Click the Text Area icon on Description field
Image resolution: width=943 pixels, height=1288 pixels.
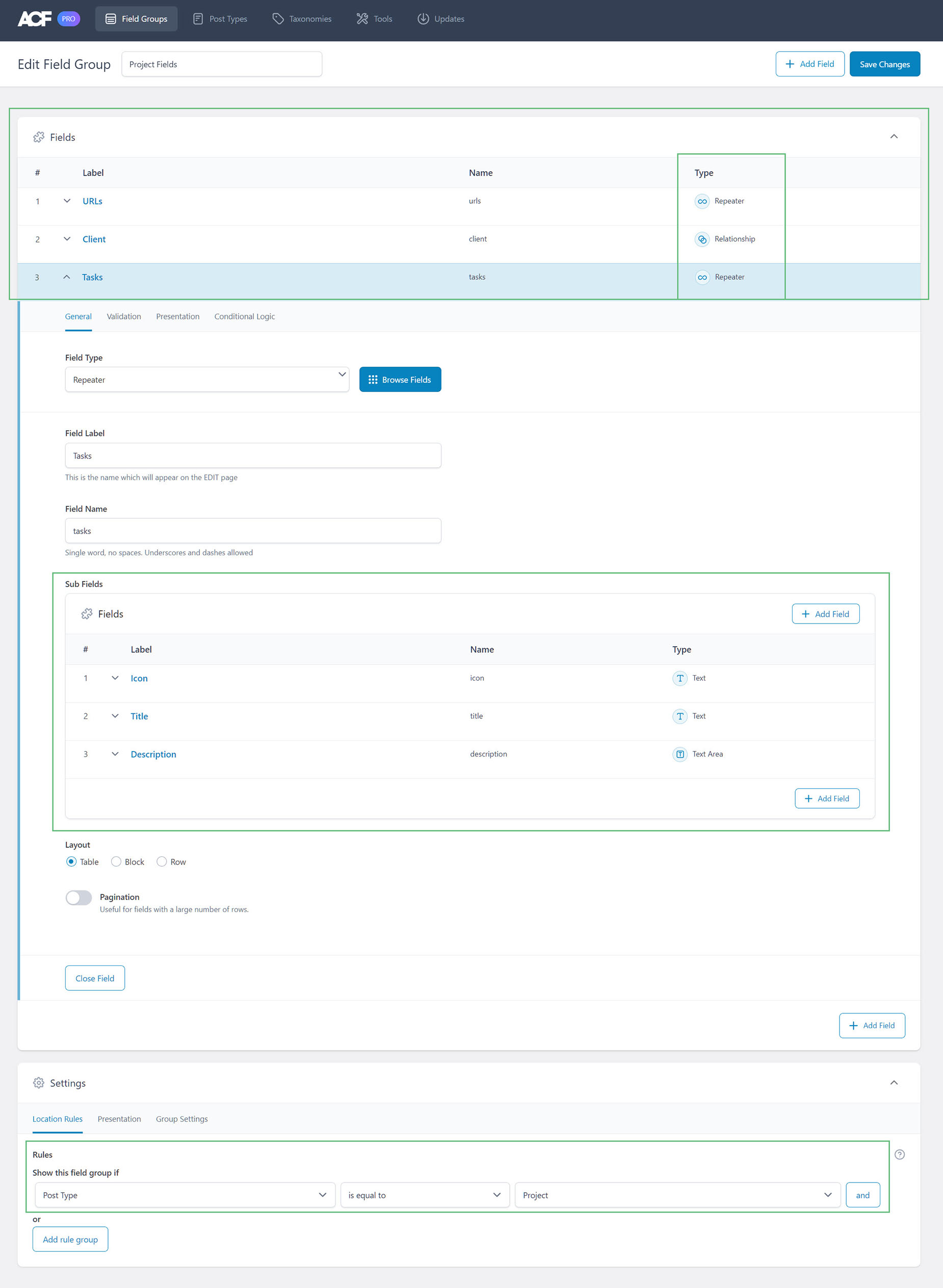click(680, 754)
